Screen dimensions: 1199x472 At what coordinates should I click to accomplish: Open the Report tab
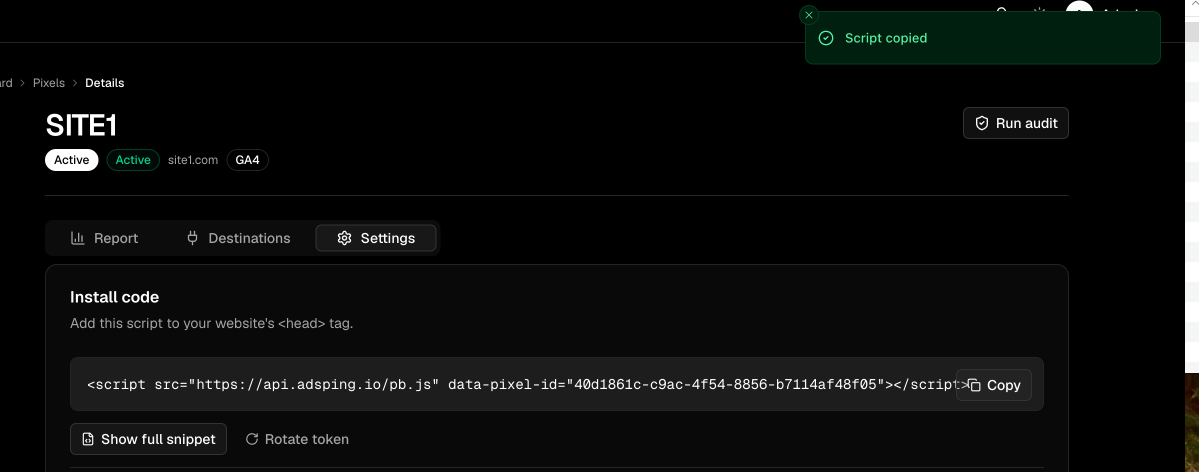pyautogui.click(x=104, y=238)
